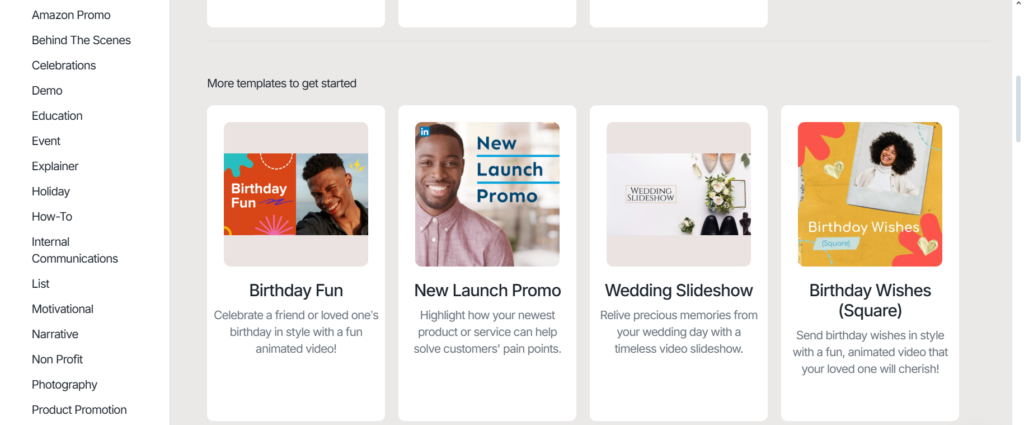Open the Holiday category
The image size is (1024, 425).
(x=51, y=192)
